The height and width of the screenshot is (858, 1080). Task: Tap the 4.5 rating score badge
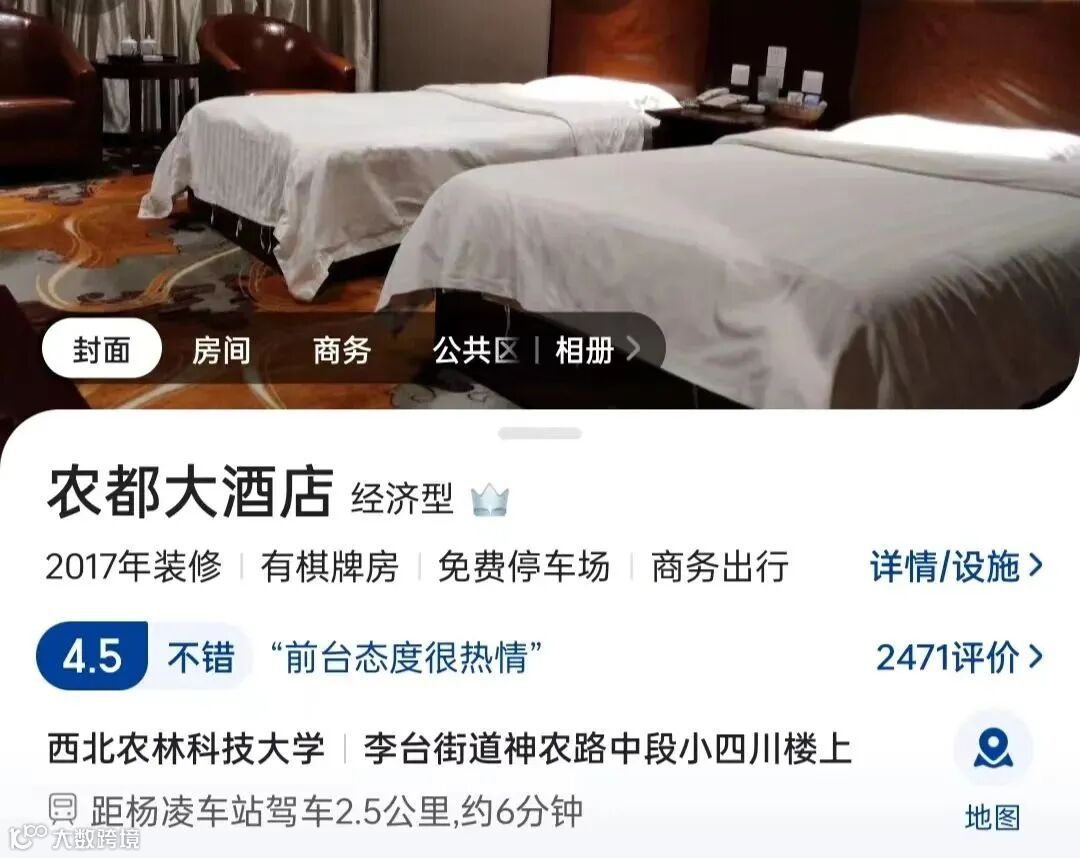pyautogui.click(x=92, y=656)
